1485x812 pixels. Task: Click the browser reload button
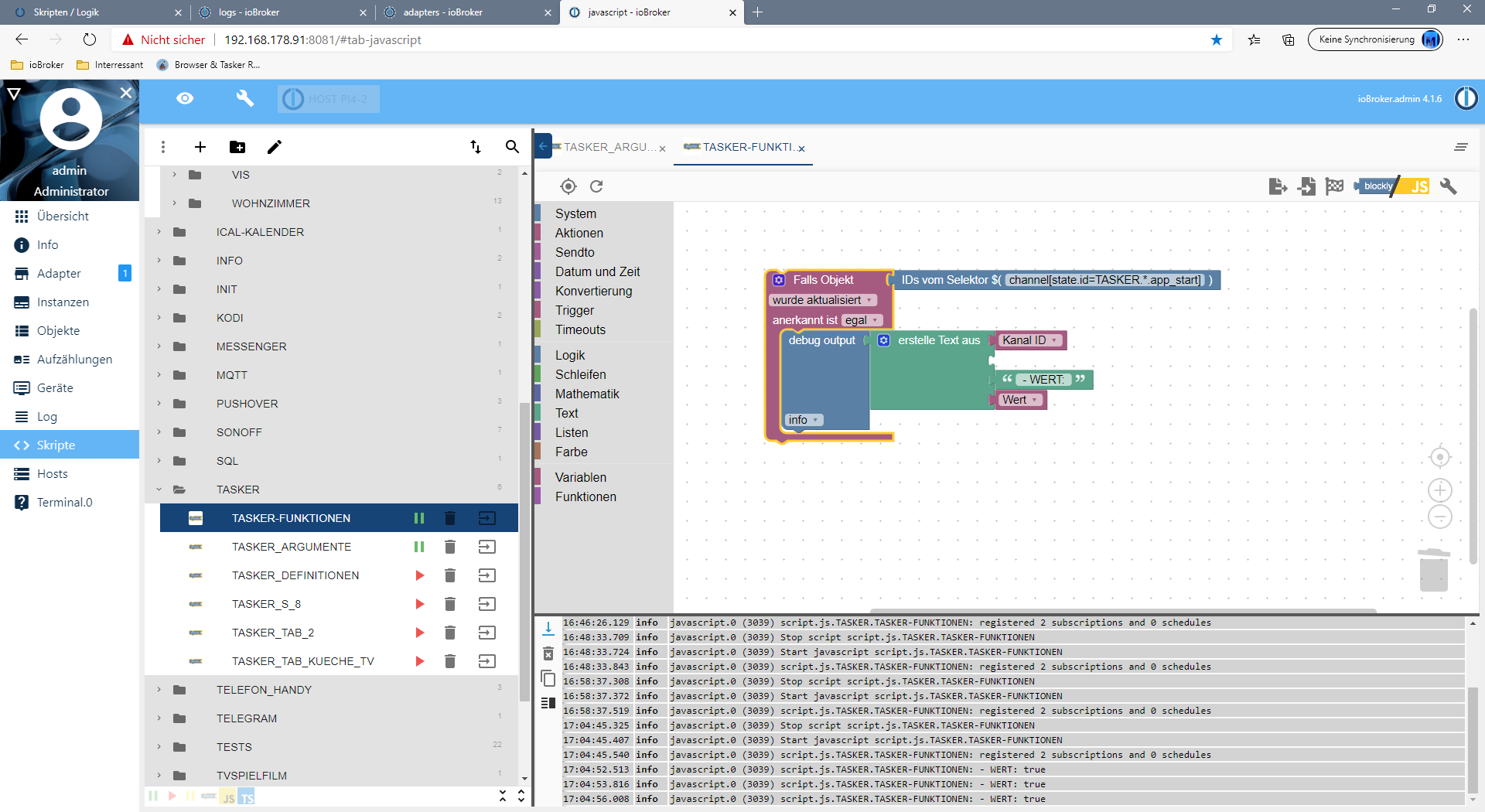(x=90, y=39)
